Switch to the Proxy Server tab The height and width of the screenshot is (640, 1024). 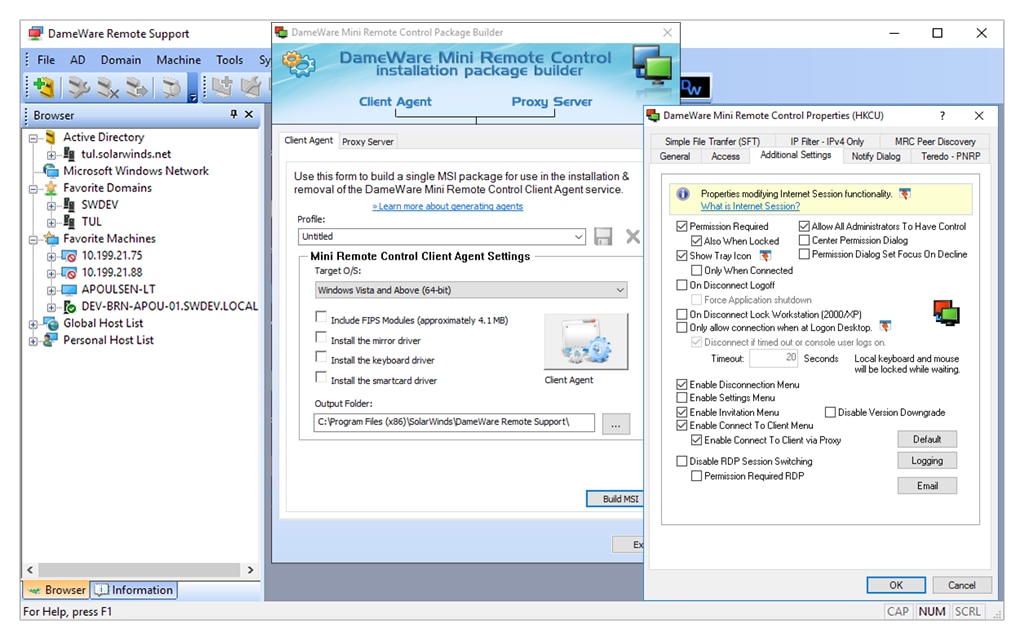(x=368, y=141)
